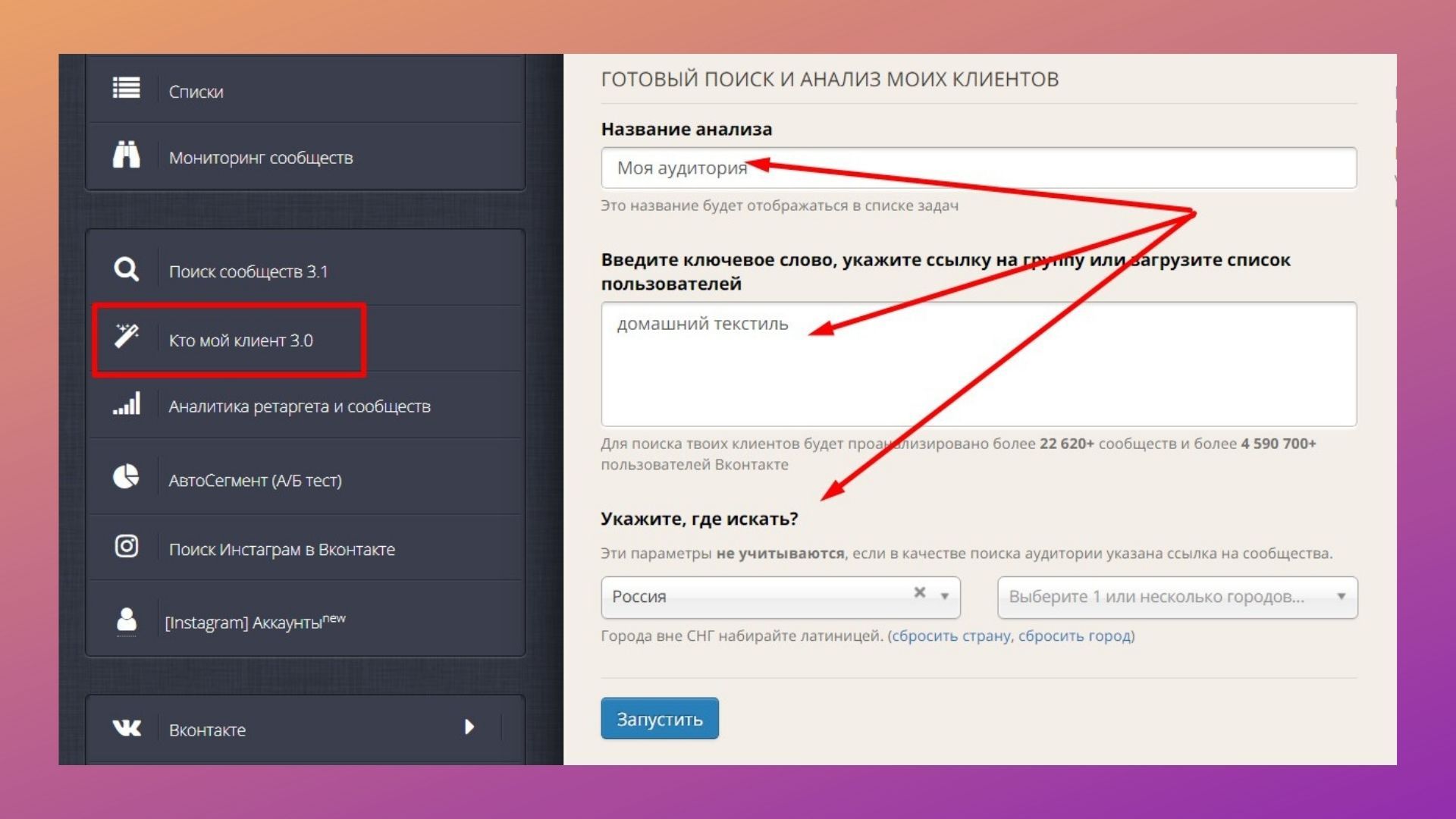
Task: Expand the Вконтакте section arrow
Action: coord(469,727)
